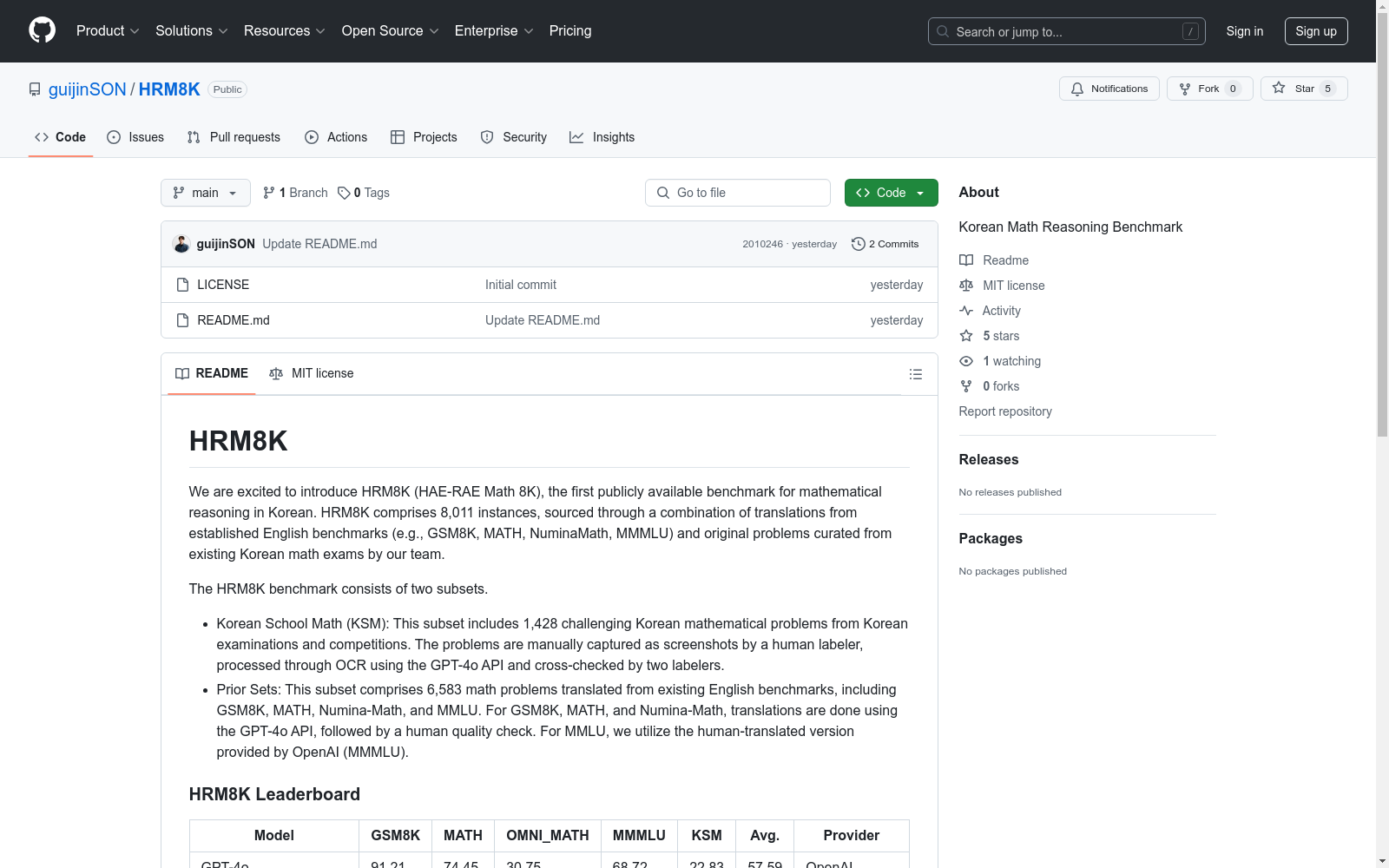Open the Insights tab
Image resolution: width=1389 pixels, height=868 pixels.
point(602,137)
